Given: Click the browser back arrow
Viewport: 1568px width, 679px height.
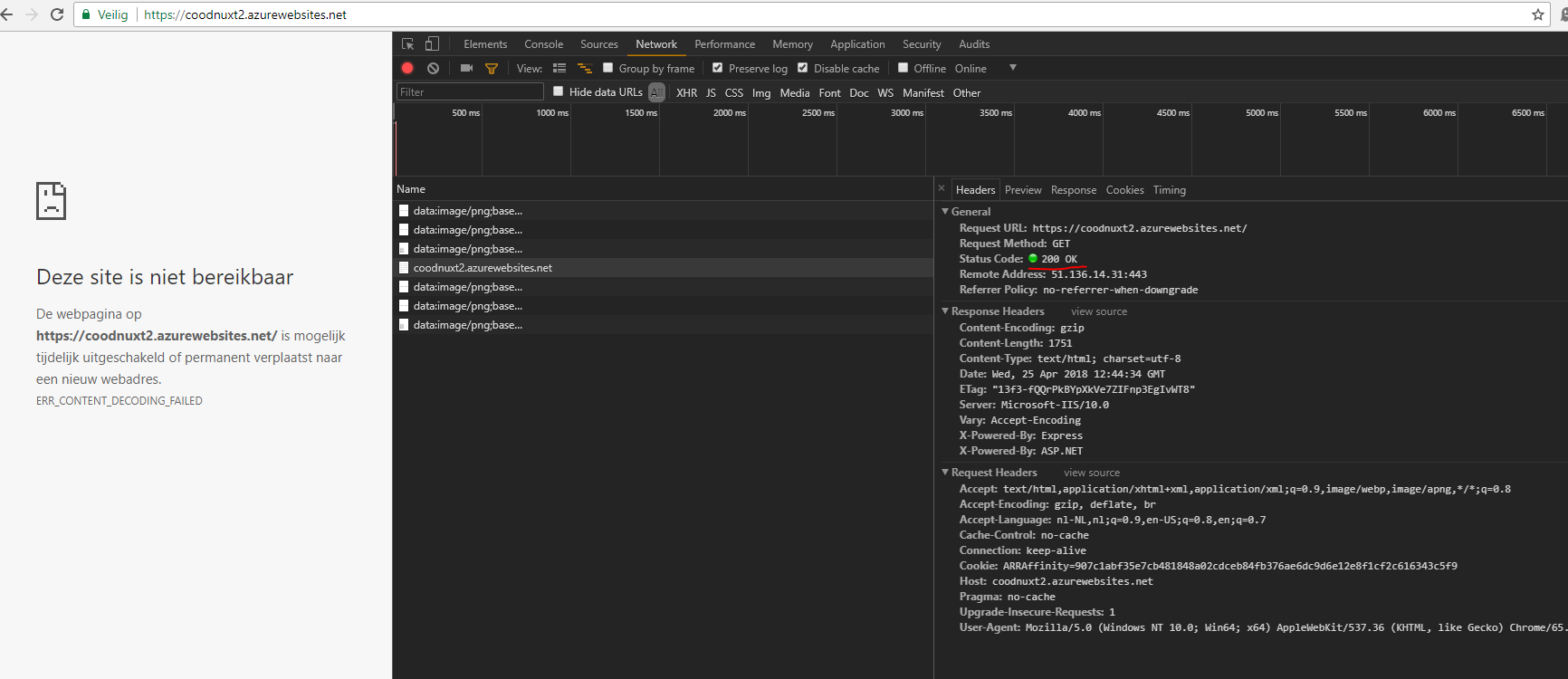Looking at the screenshot, I should tap(8, 14).
